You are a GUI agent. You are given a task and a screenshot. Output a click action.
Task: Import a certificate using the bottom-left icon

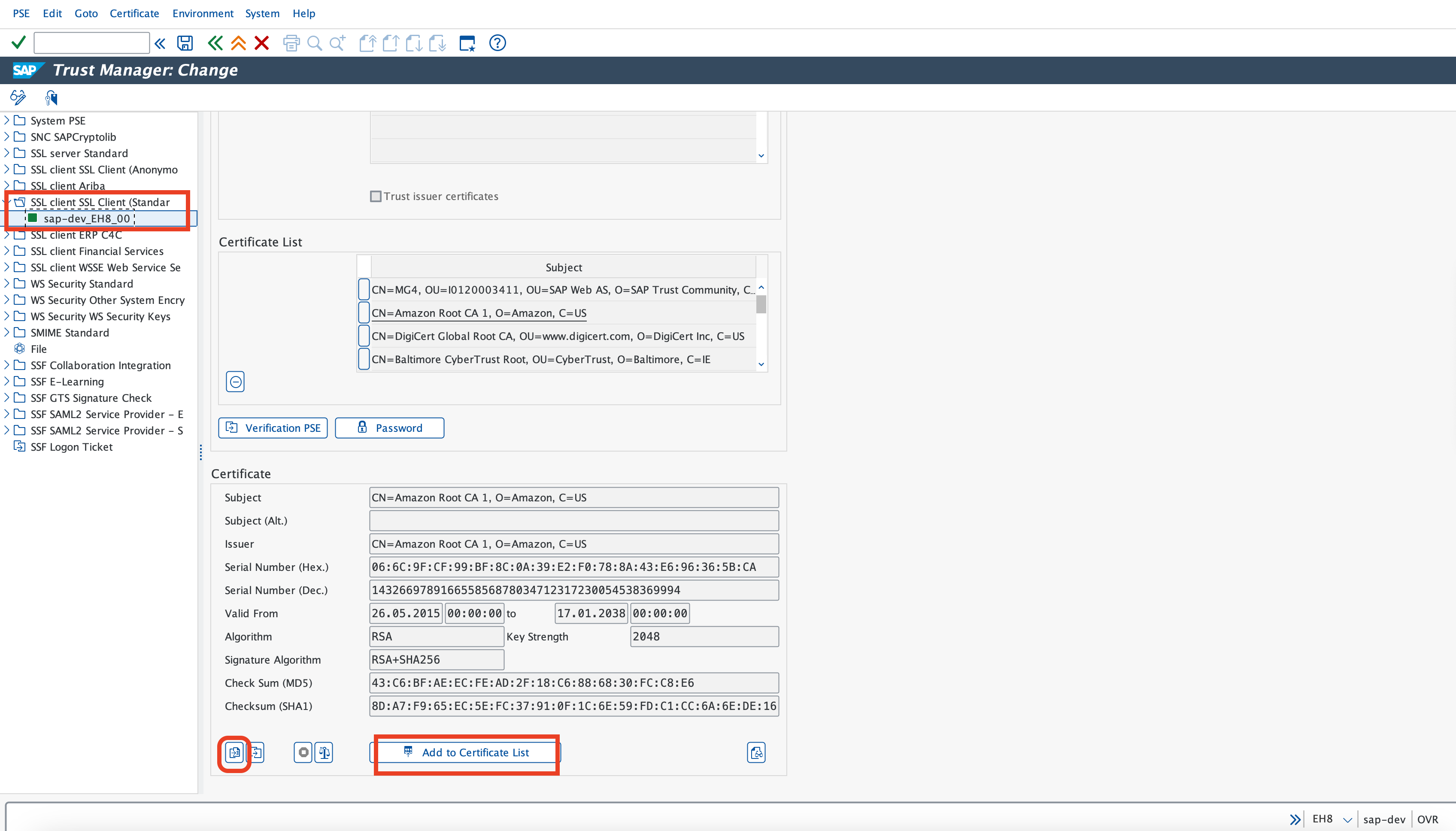click(234, 752)
